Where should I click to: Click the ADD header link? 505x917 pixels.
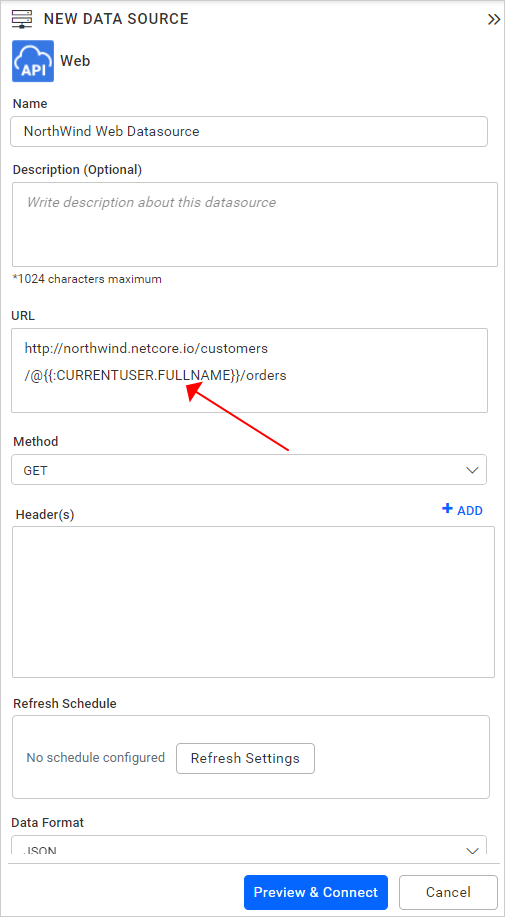click(462, 510)
